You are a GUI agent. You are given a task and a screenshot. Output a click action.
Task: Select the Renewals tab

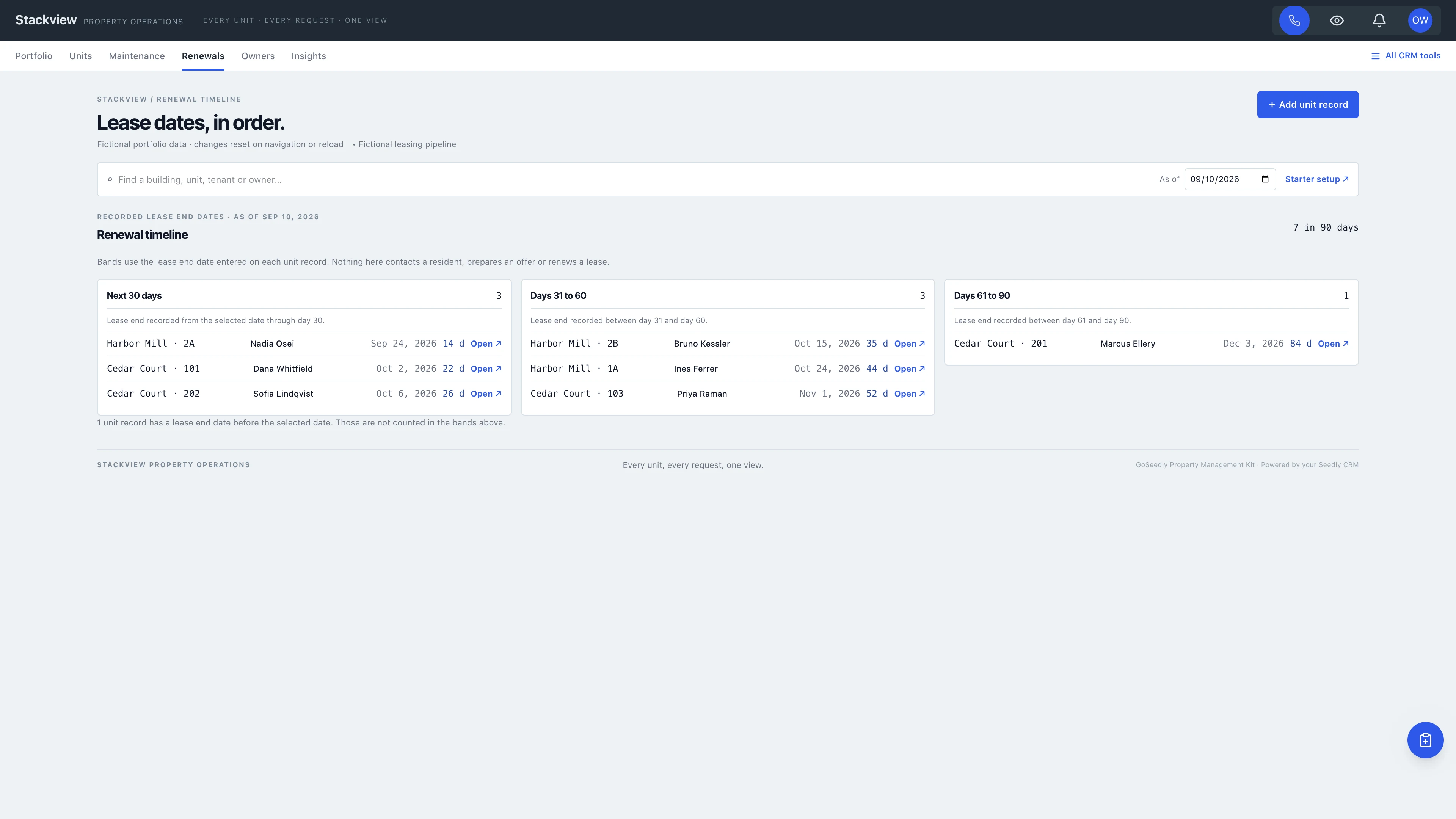pyautogui.click(x=203, y=56)
